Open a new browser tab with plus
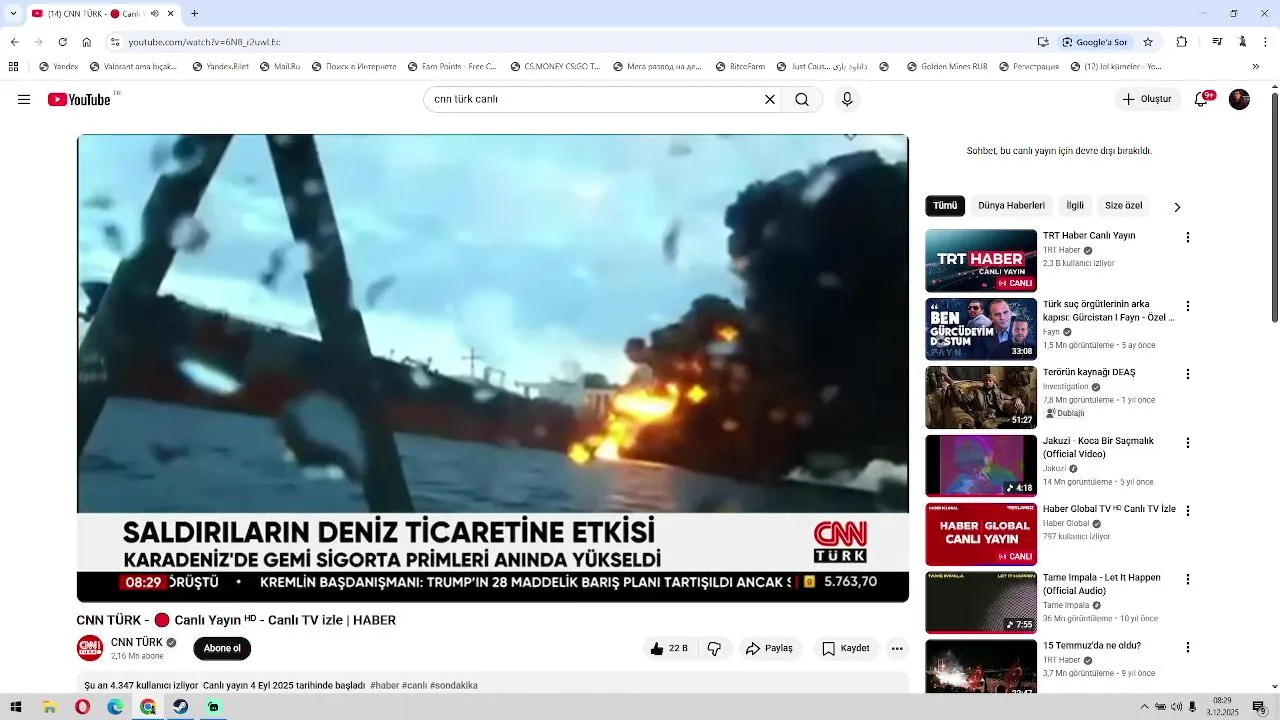Viewport: 1280px width, 720px height. tap(194, 14)
